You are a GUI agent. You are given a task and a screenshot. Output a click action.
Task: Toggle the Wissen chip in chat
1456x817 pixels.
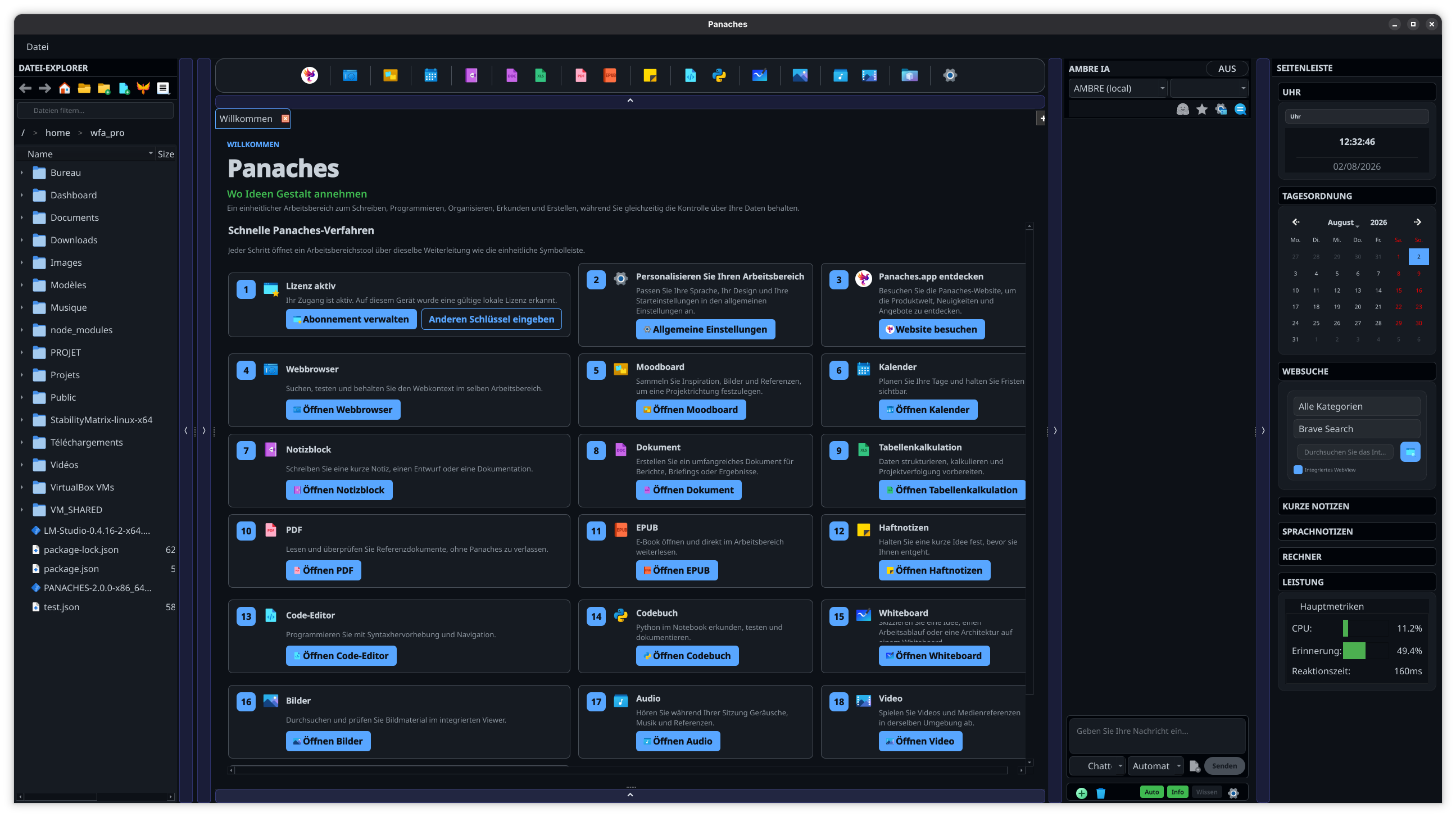tap(1206, 792)
